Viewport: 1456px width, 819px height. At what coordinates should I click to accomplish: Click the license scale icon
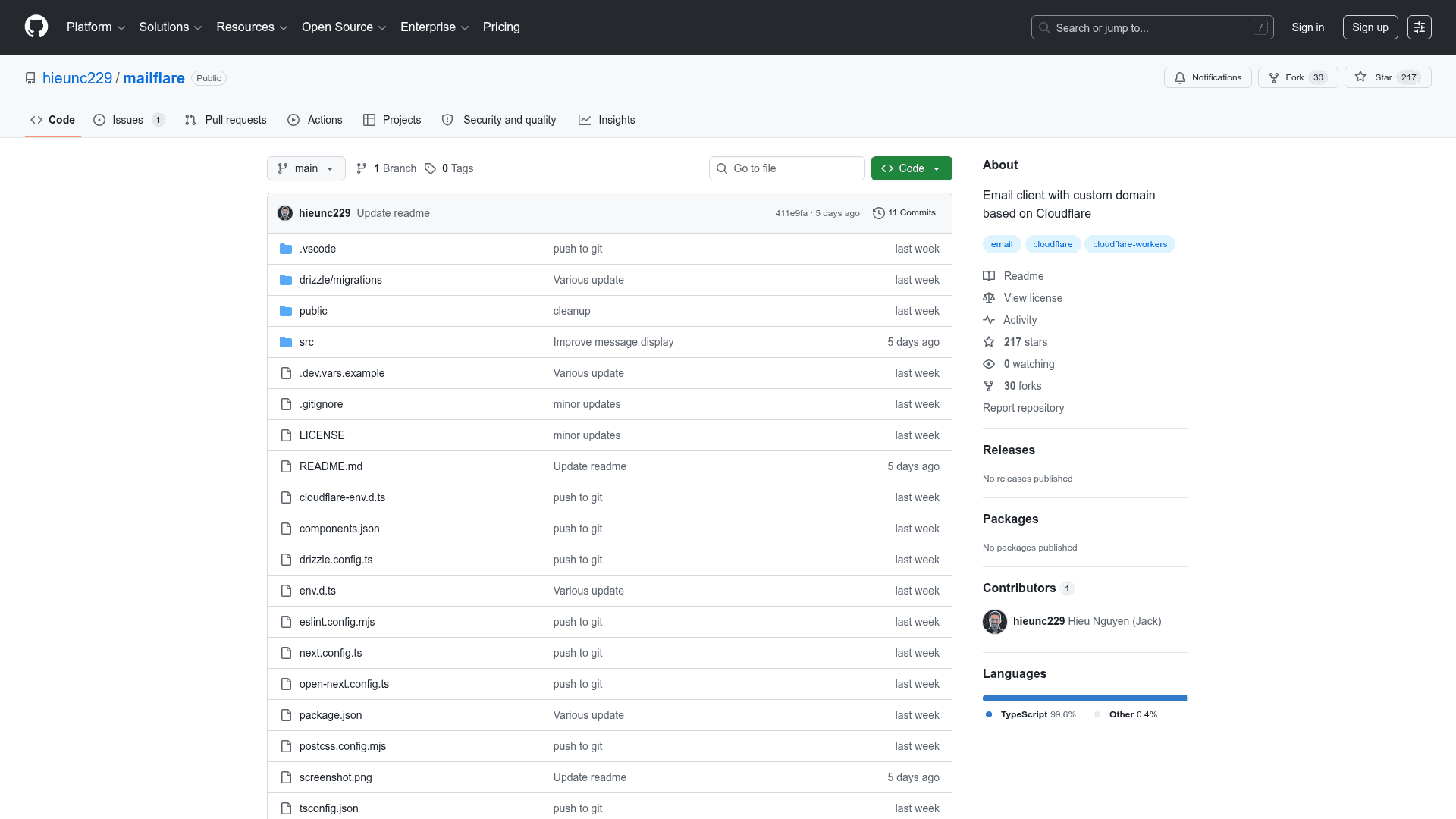[989, 298]
